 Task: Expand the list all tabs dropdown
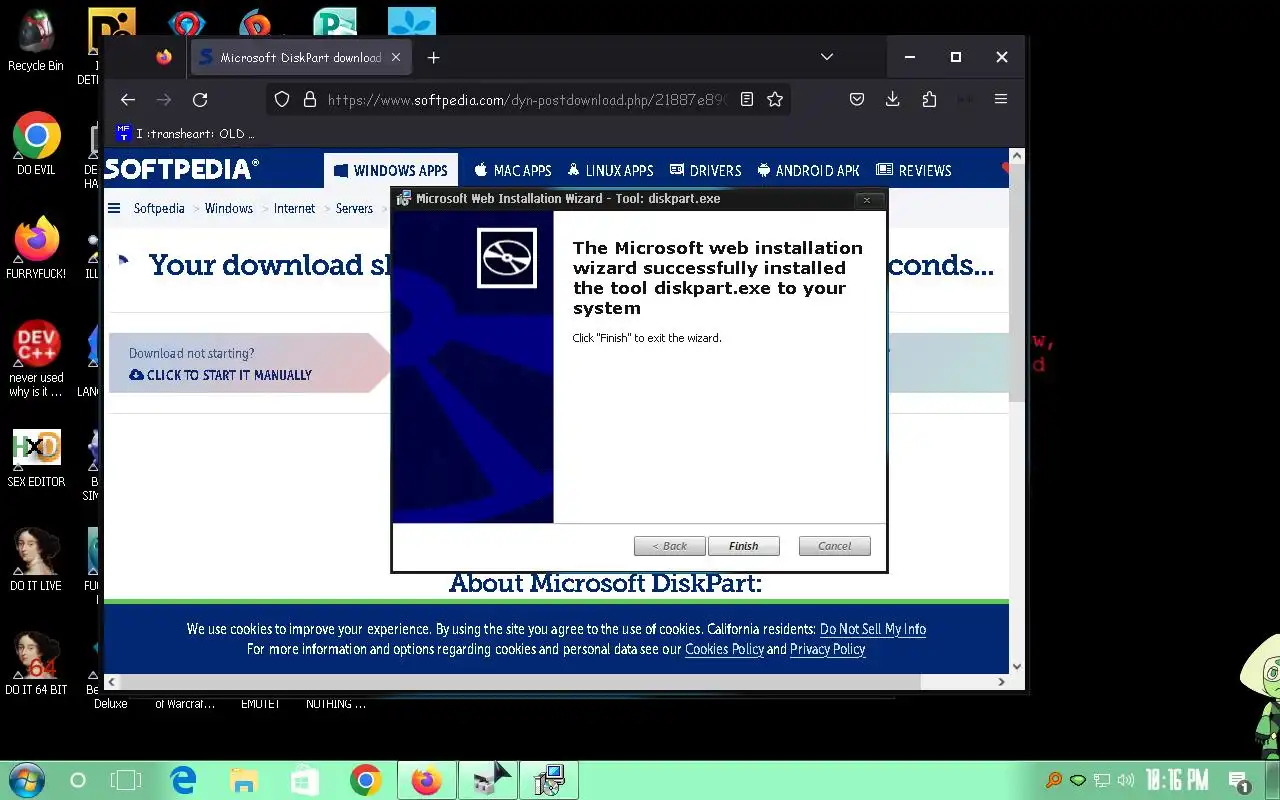click(x=827, y=57)
